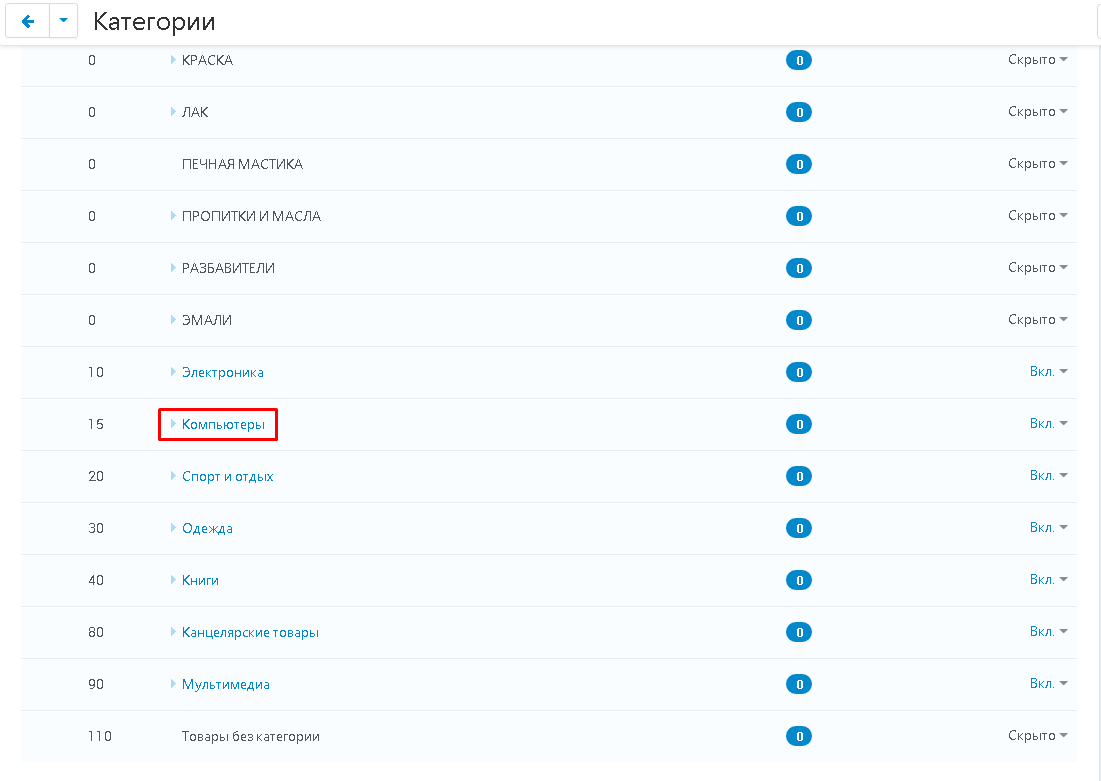Image resolution: width=1101 pixels, height=781 pixels.
Task: Open the Одежда category link
Action: point(207,528)
